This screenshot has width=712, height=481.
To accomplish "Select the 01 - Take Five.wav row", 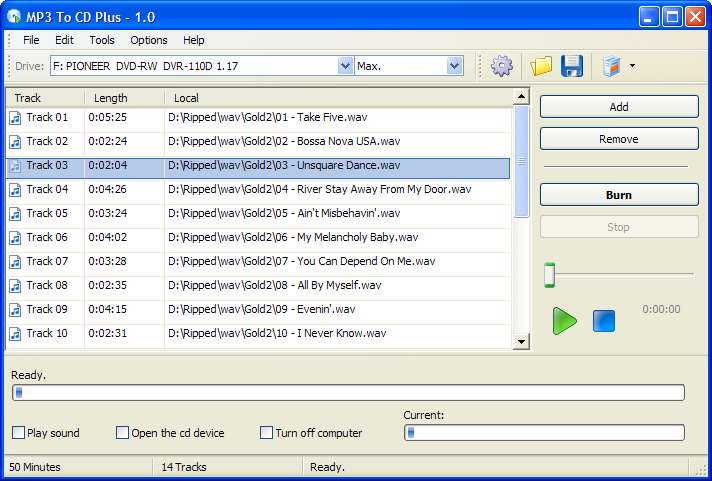I will (x=258, y=118).
